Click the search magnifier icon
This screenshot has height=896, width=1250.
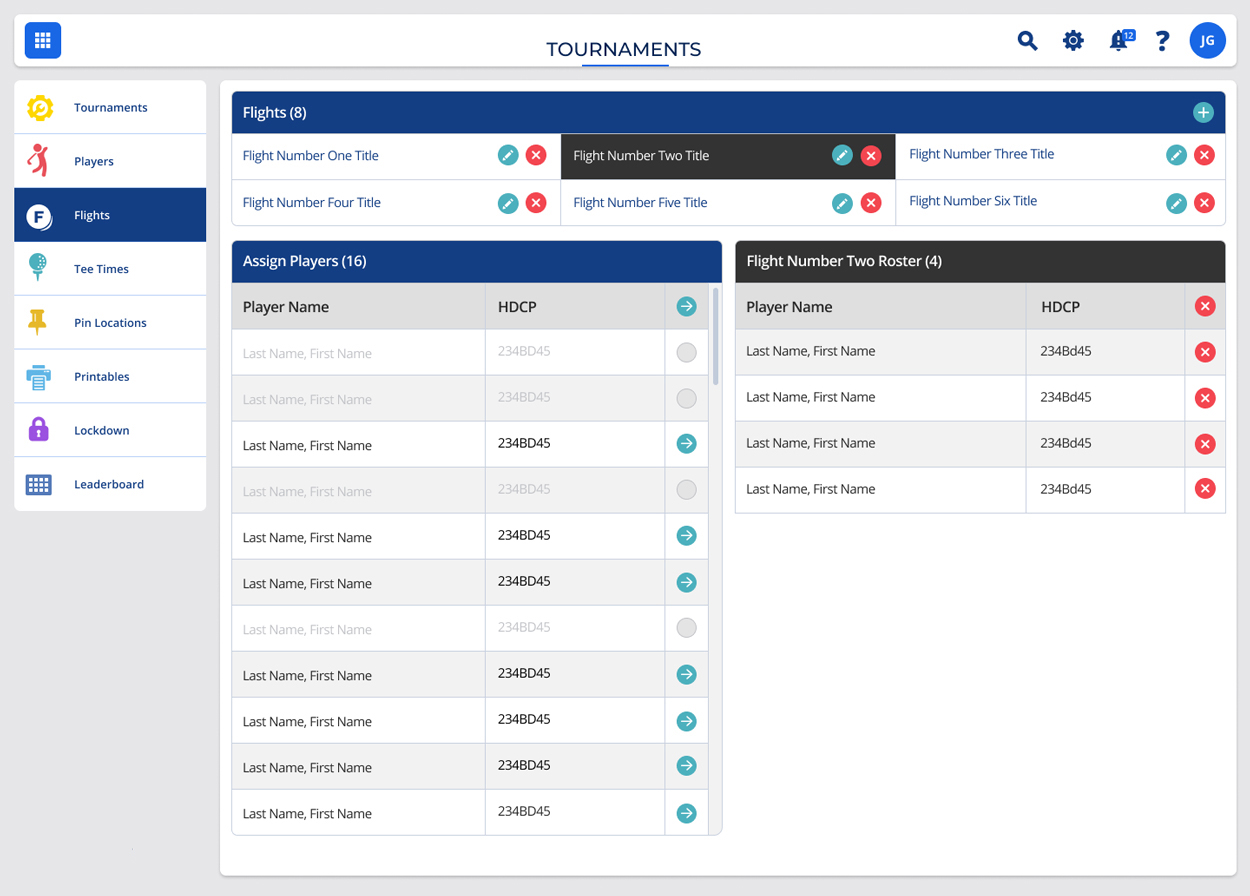(x=1027, y=41)
